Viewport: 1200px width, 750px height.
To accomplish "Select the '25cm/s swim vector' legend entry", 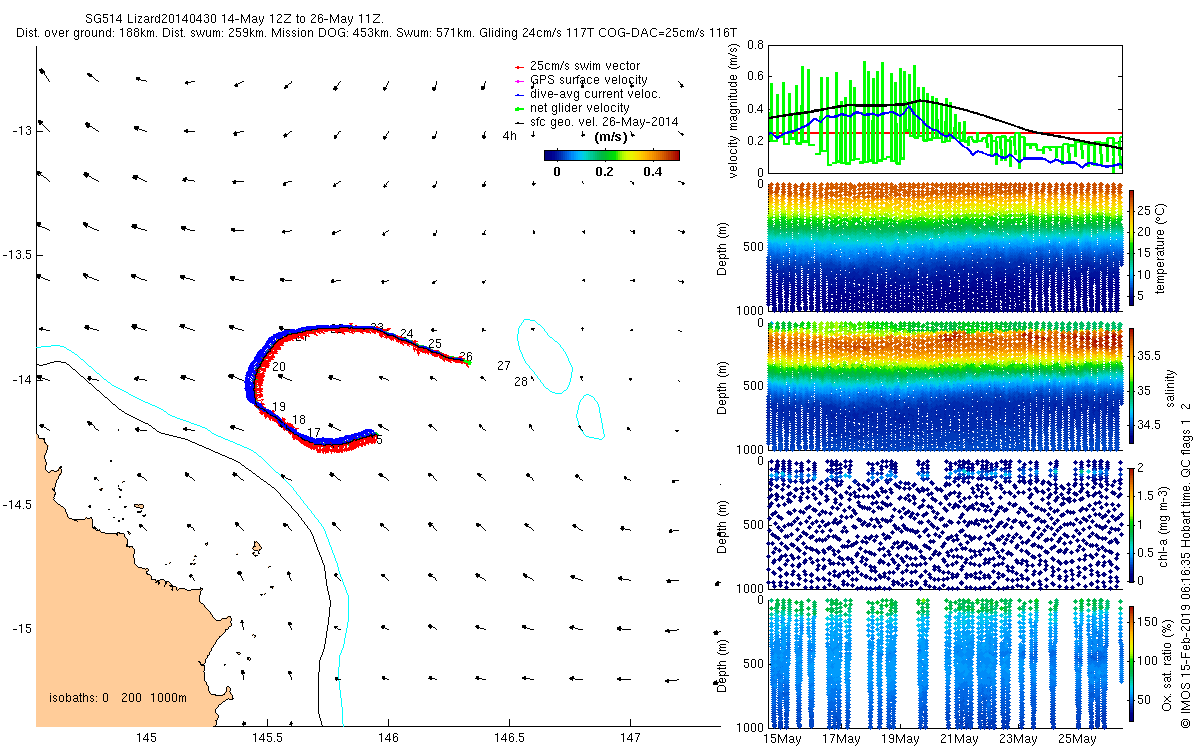I will point(585,66).
